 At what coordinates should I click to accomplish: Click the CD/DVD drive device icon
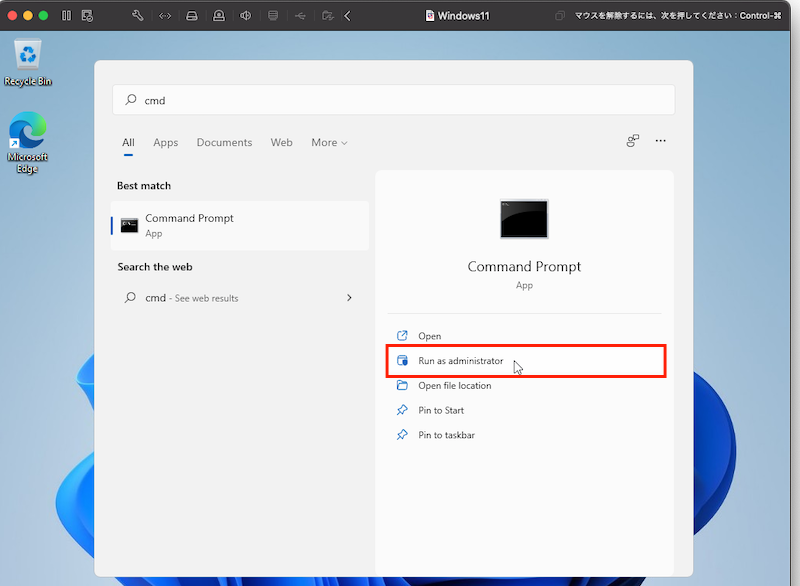219,16
